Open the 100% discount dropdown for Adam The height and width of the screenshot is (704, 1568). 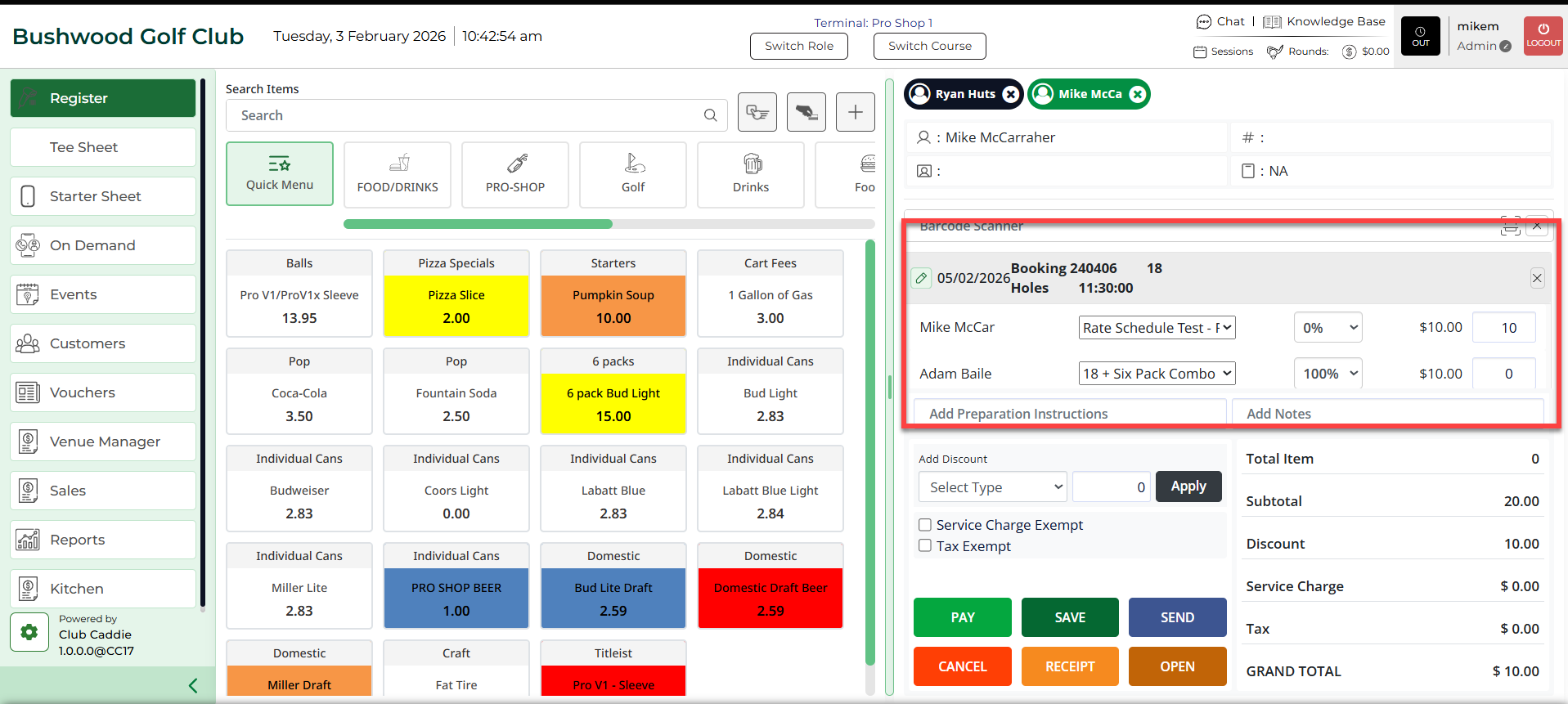[x=1328, y=374]
